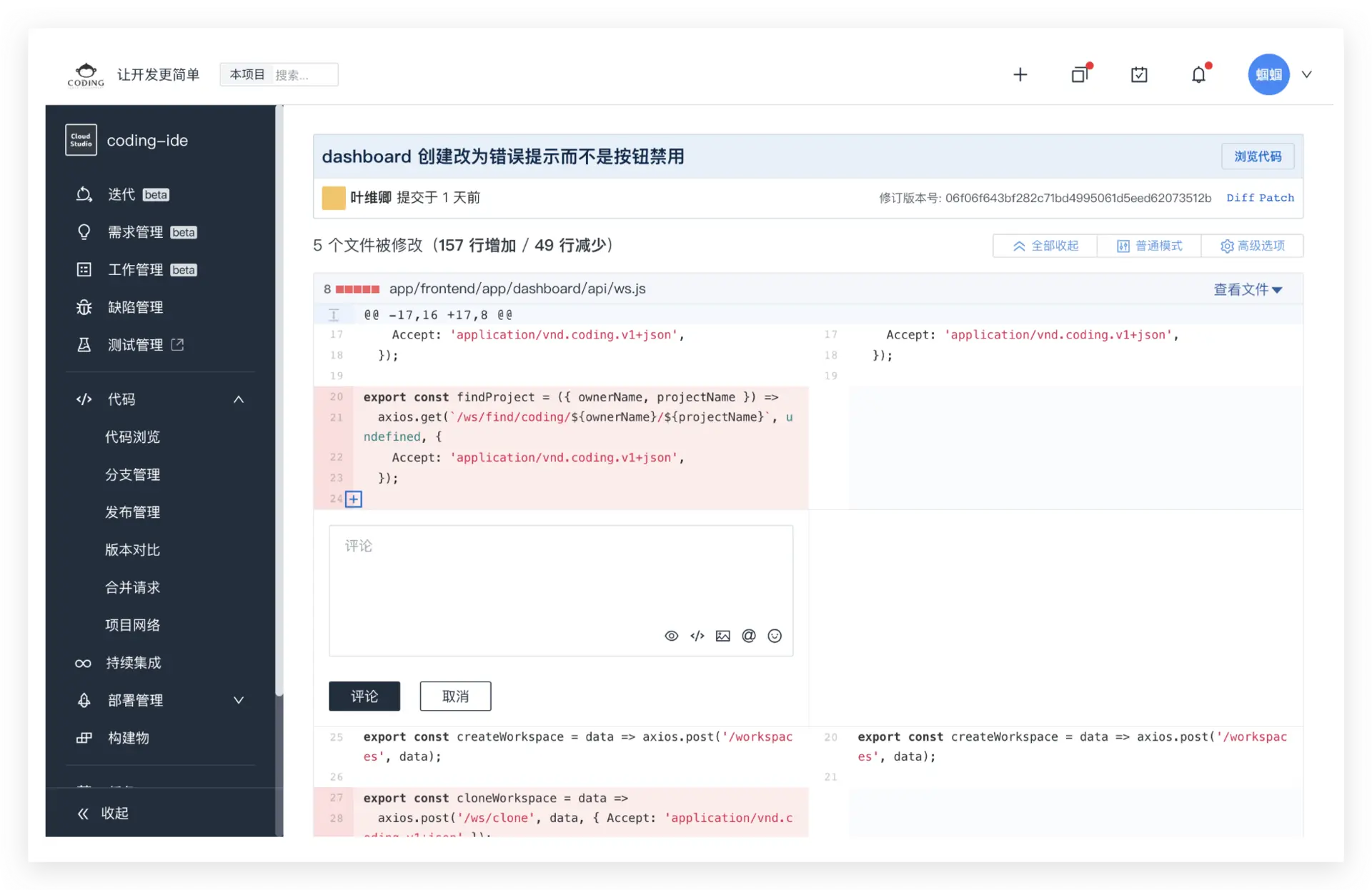The height and width of the screenshot is (890, 1372).
Task: Click the @ mention icon in comment box
Action: pos(749,636)
